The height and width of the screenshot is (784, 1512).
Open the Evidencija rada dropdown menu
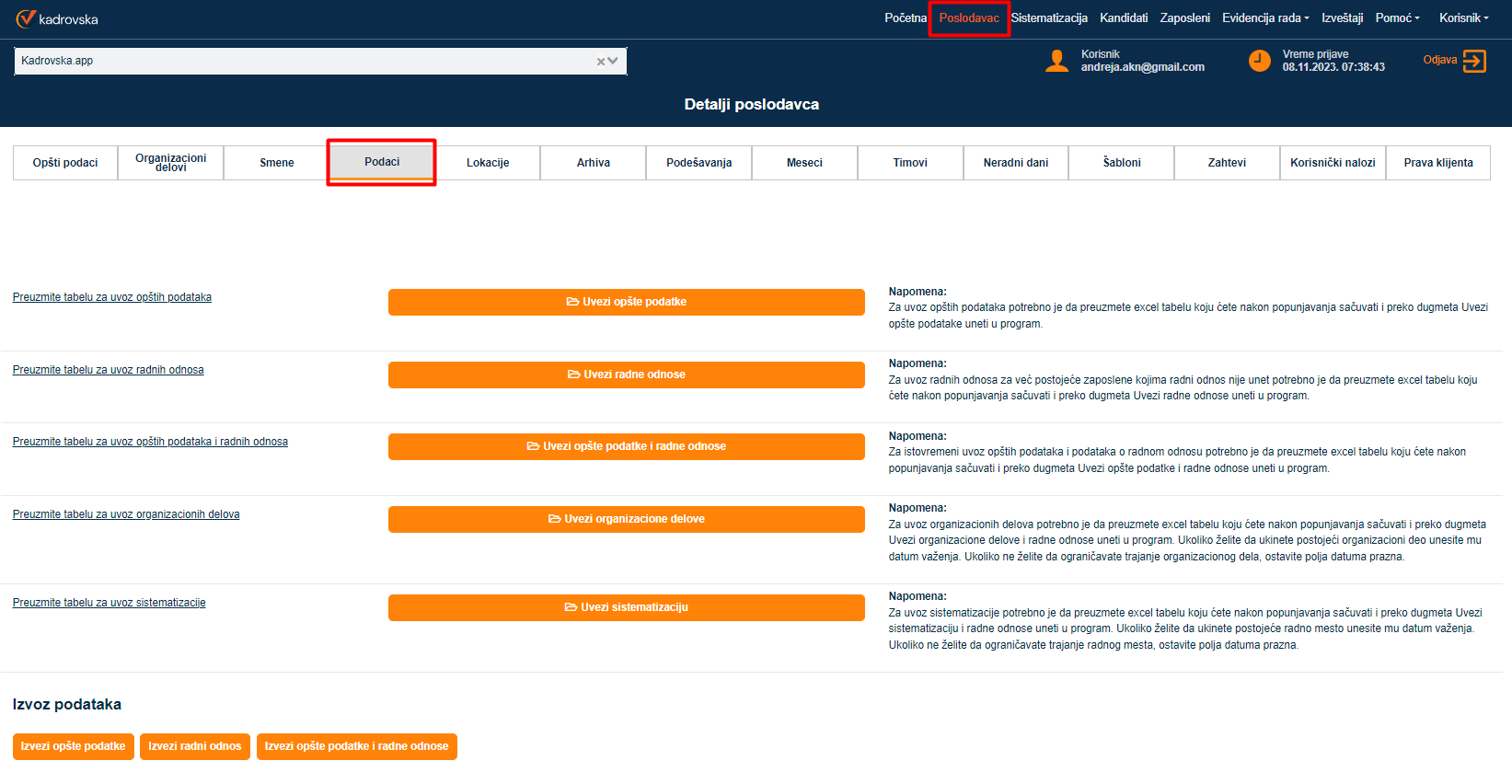[1264, 18]
